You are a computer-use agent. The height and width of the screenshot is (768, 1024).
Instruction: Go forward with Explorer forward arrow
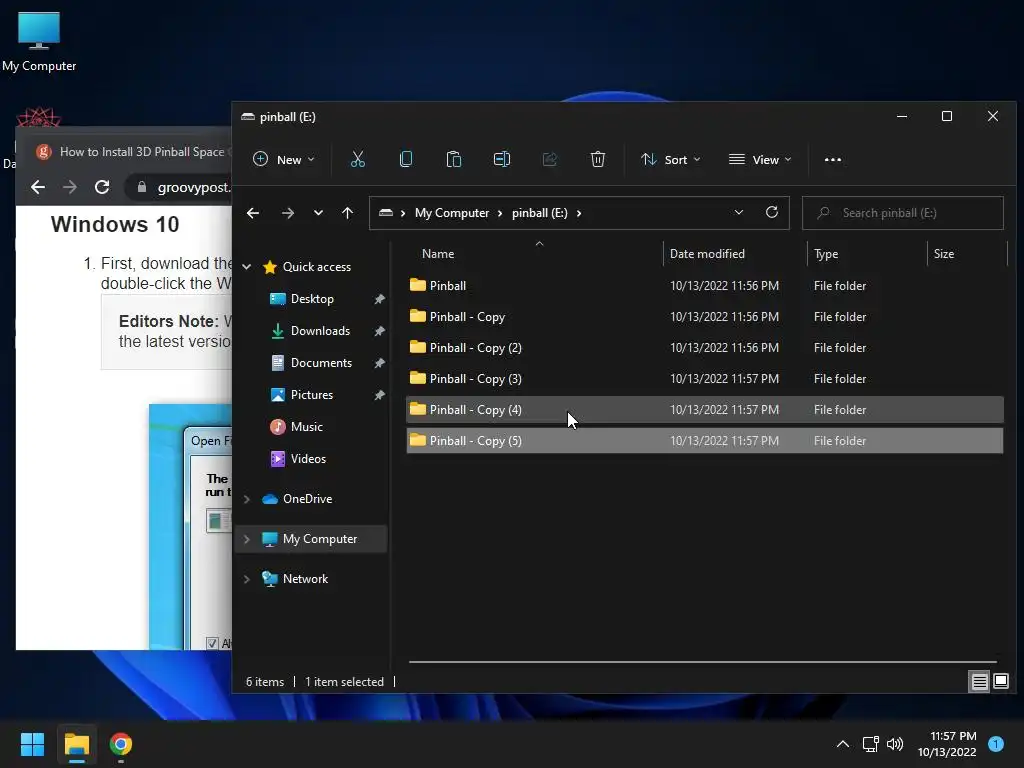tap(287, 213)
